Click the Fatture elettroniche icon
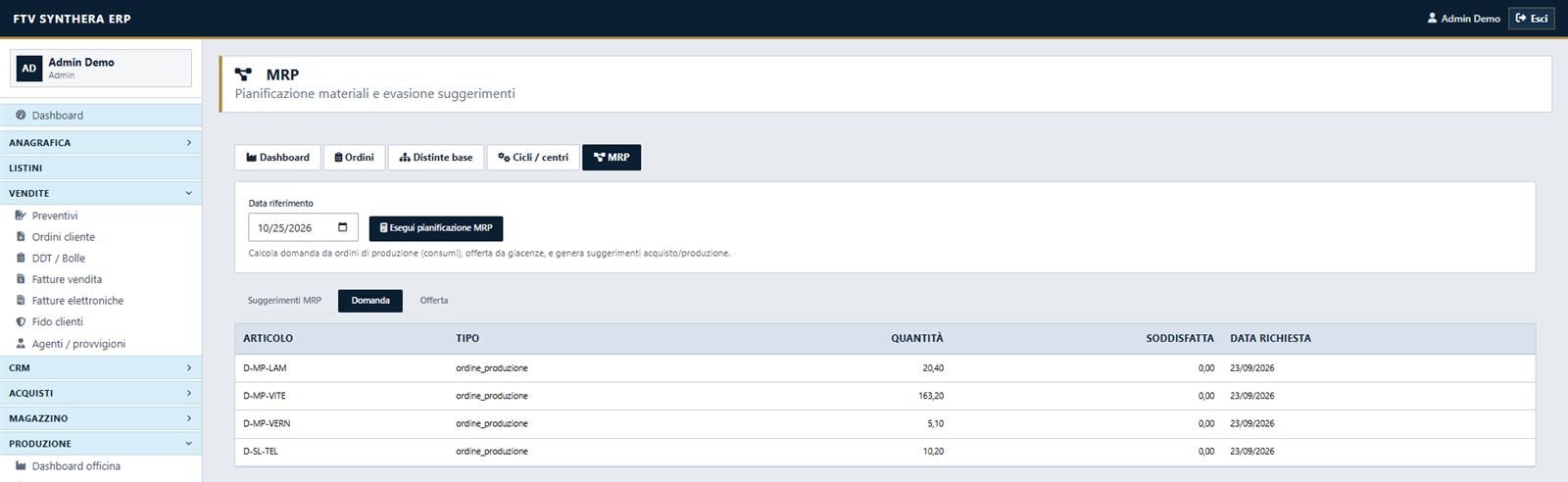Screen dimensions: 1568x482 point(21,301)
